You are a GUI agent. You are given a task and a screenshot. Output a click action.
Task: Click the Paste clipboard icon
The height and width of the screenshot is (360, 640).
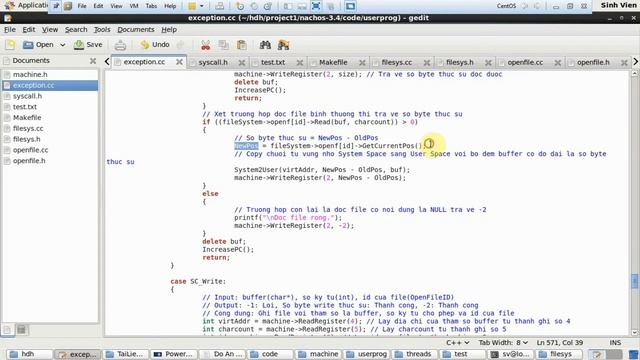pos(242,45)
